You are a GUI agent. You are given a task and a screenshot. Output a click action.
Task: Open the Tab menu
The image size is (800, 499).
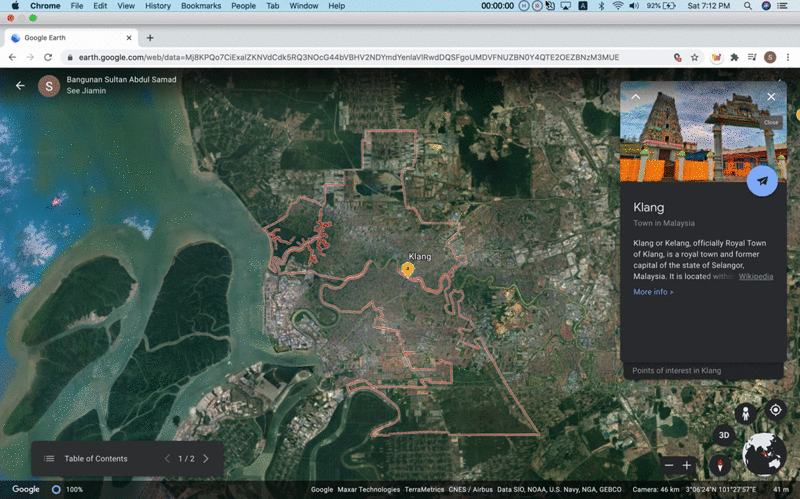click(x=272, y=6)
